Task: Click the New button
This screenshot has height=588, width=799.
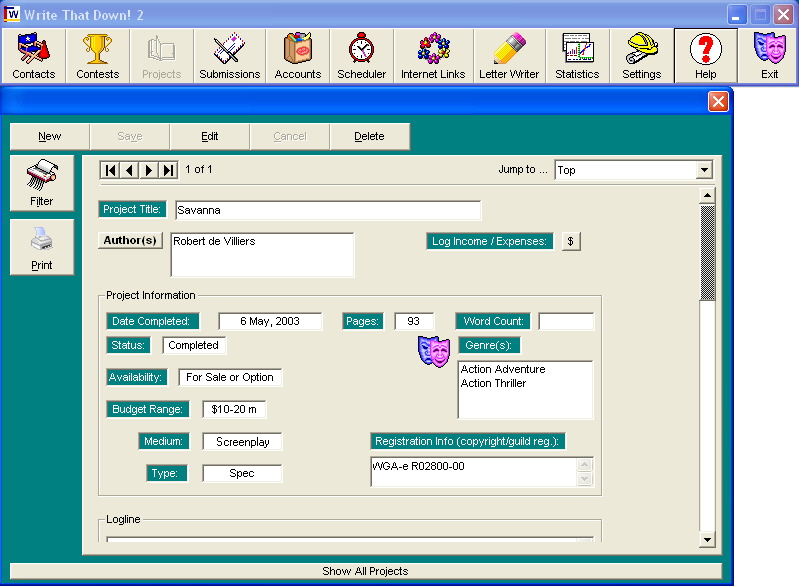Action: tap(49, 137)
